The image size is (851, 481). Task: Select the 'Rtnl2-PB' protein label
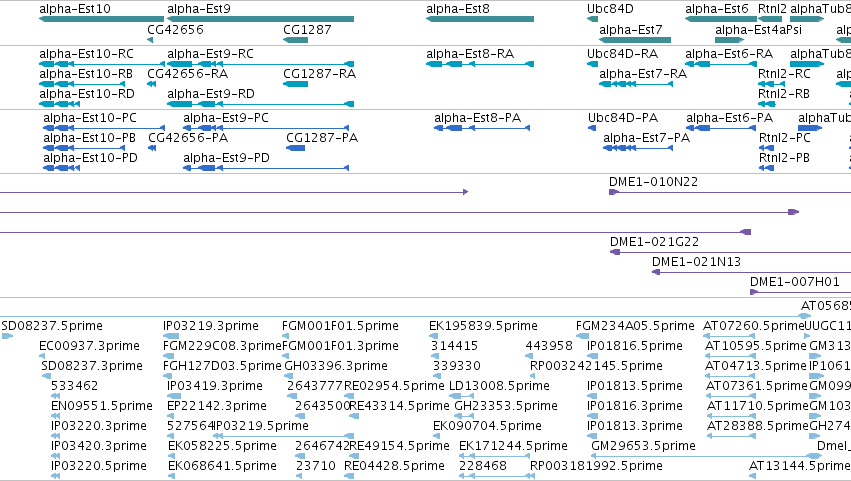coord(784,158)
